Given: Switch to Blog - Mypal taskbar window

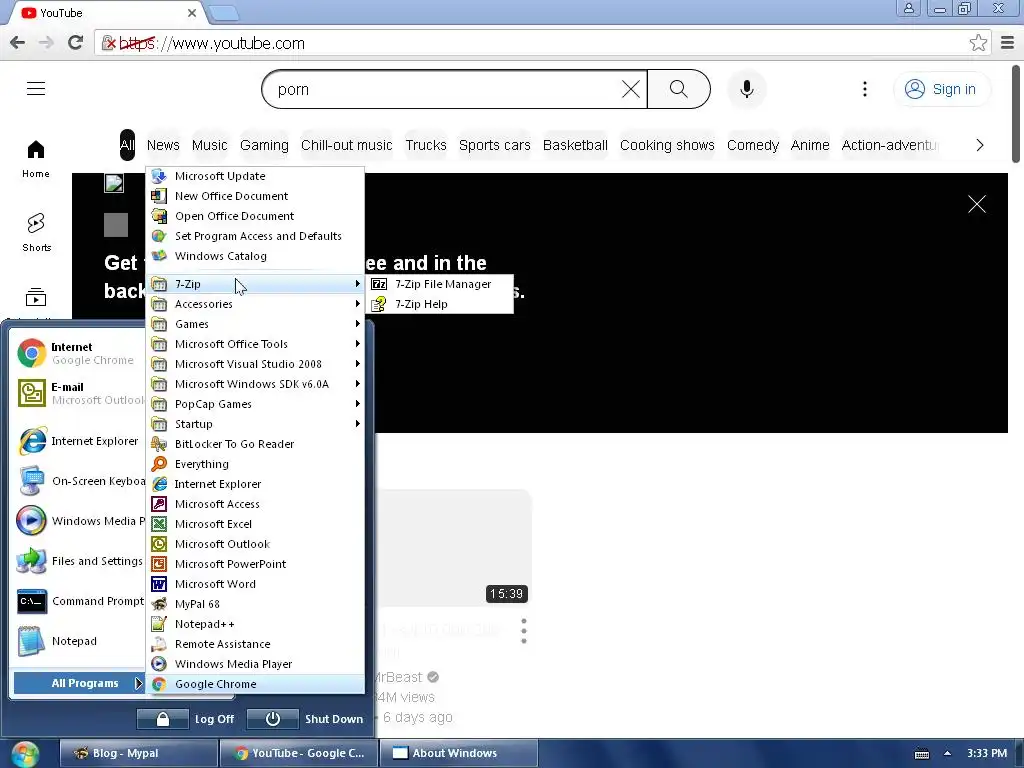Looking at the screenshot, I should (x=138, y=753).
